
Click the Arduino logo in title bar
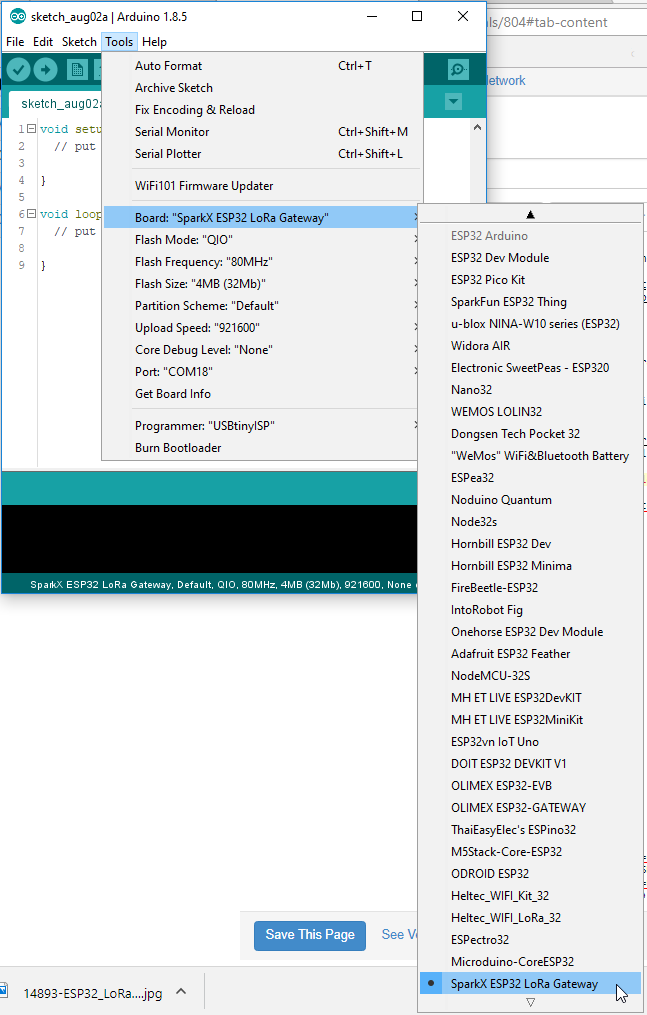17,16
